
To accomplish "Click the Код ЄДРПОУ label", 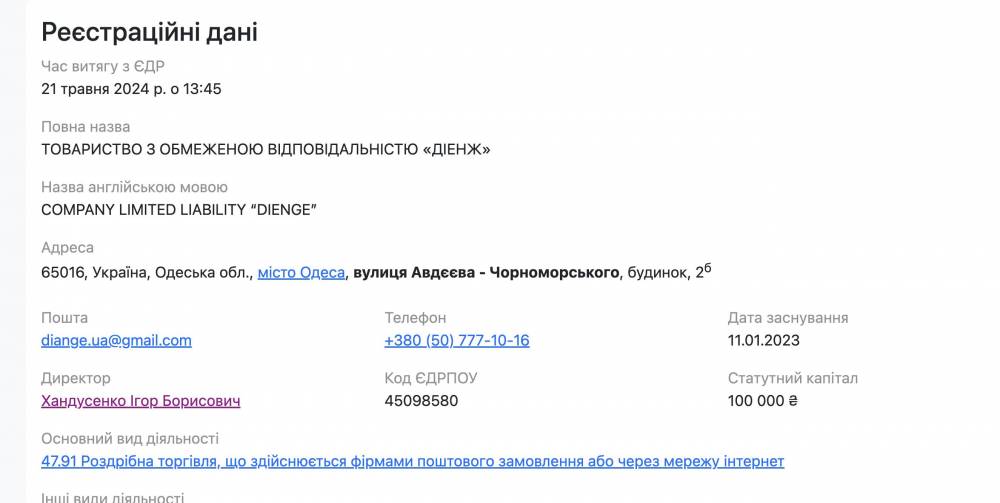I will pos(431,378).
